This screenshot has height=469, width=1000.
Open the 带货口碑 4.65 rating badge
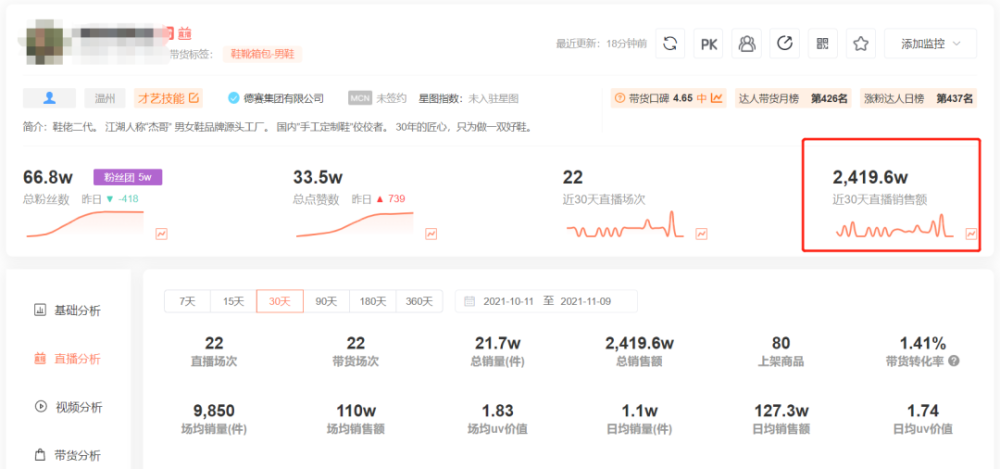pyautogui.click(x=668, y=98)
